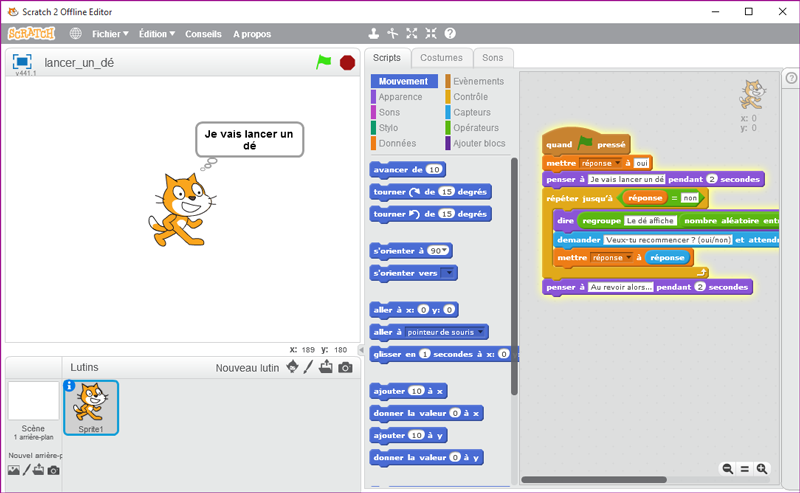Switch to the Sons tab

(x=492, y=58)
